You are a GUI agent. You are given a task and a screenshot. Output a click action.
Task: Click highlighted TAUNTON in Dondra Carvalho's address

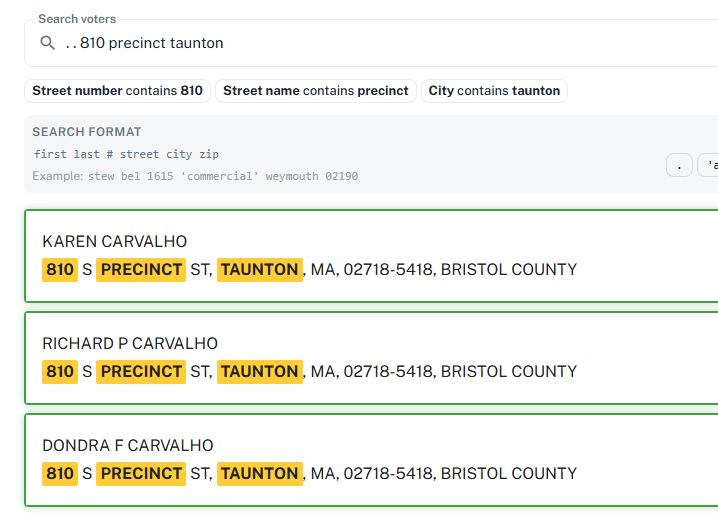259,473
